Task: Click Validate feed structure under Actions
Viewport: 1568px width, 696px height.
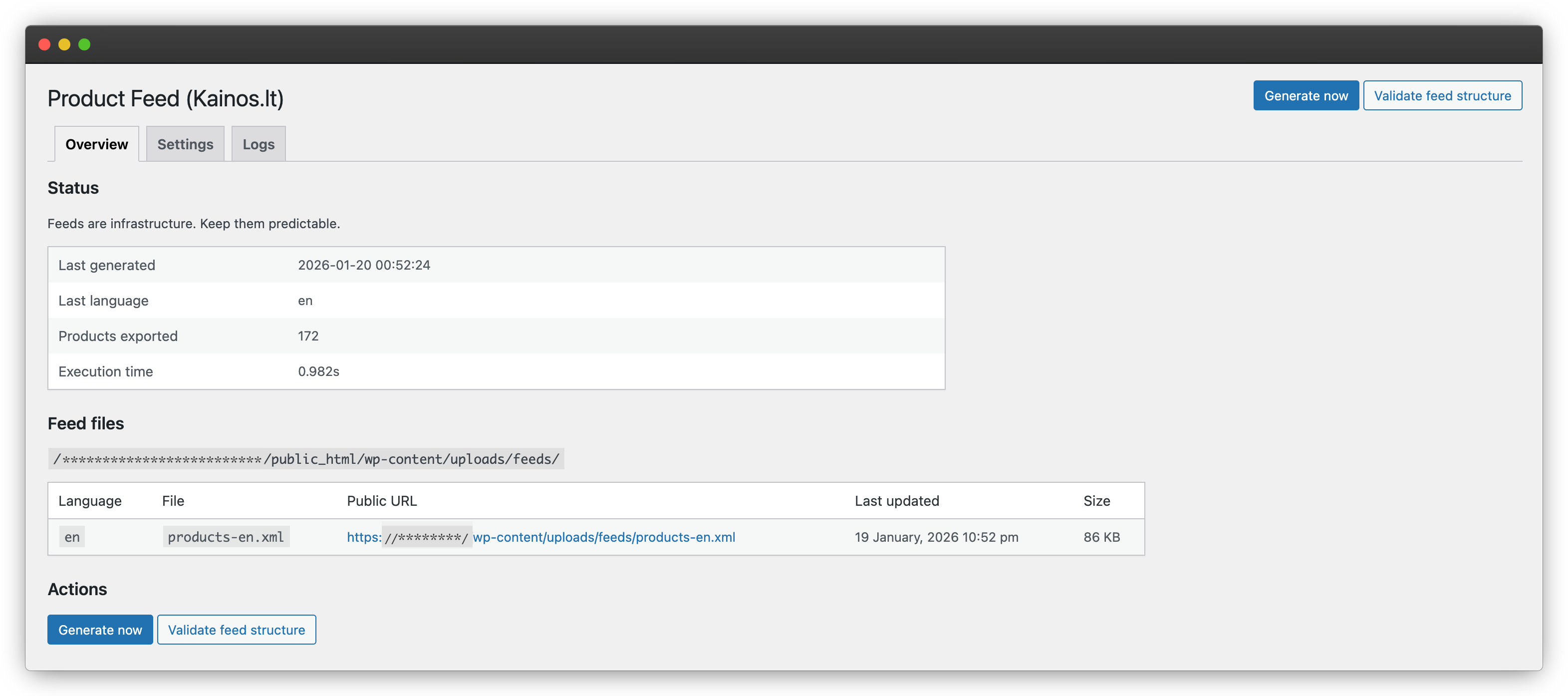Action: pyautogui.click(x=236, y=630)
